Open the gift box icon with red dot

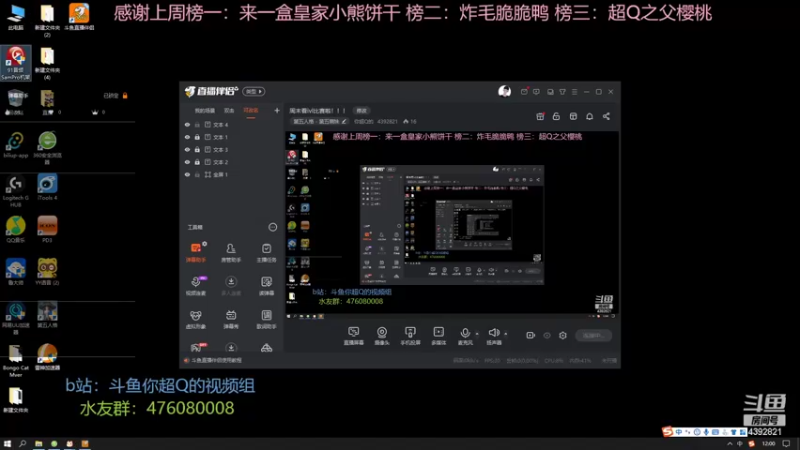coord(540,116)
